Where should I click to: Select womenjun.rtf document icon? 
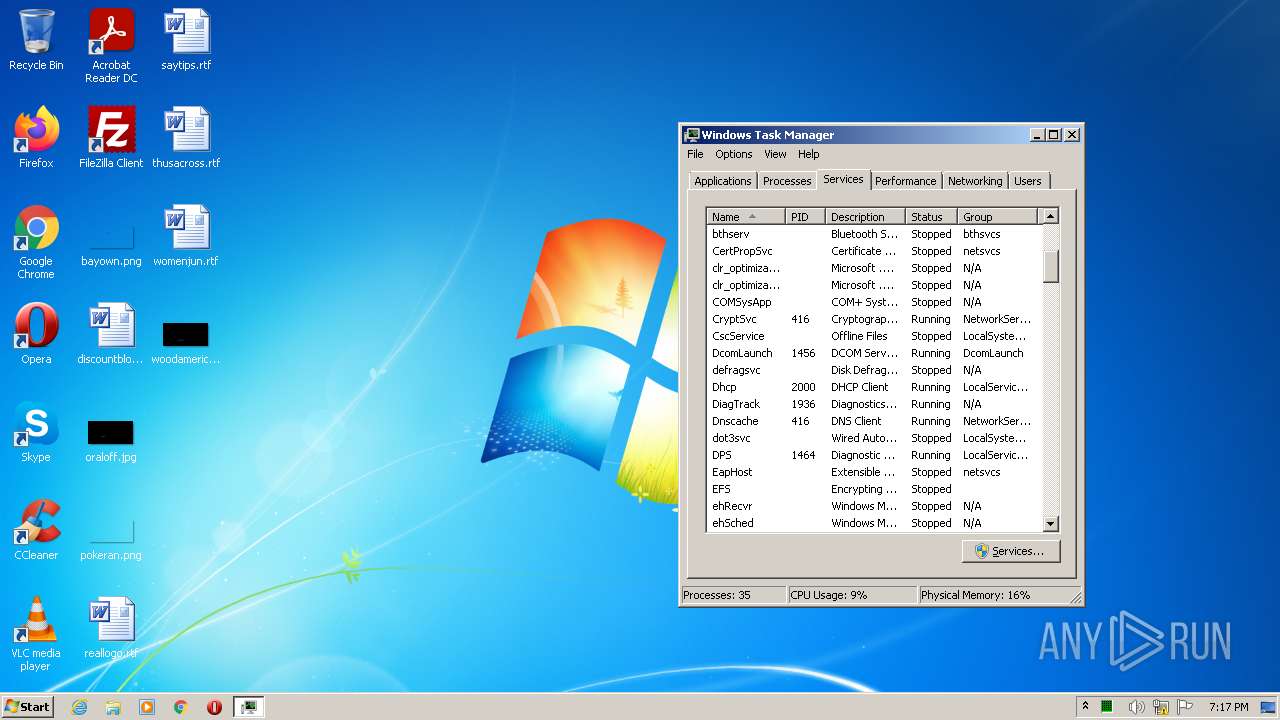click(186, 236)
